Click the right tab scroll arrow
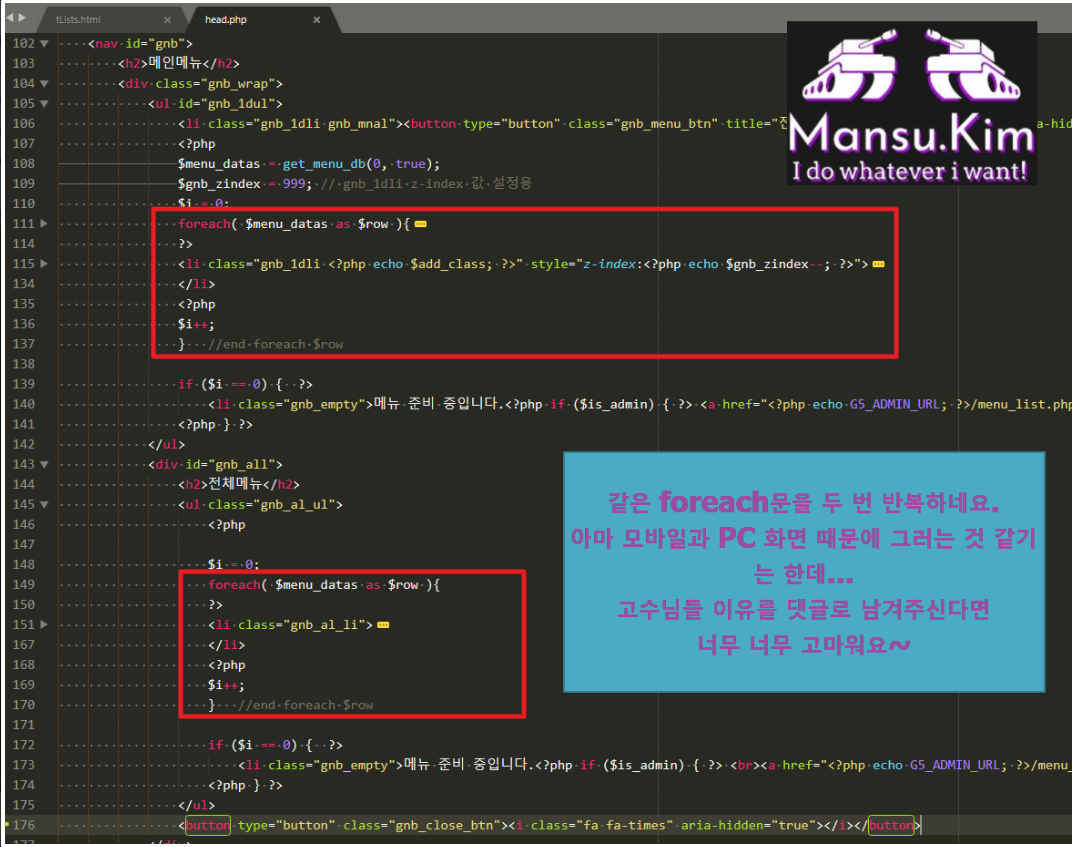This screenshot has width=1074, height=847. click(22, 18)
